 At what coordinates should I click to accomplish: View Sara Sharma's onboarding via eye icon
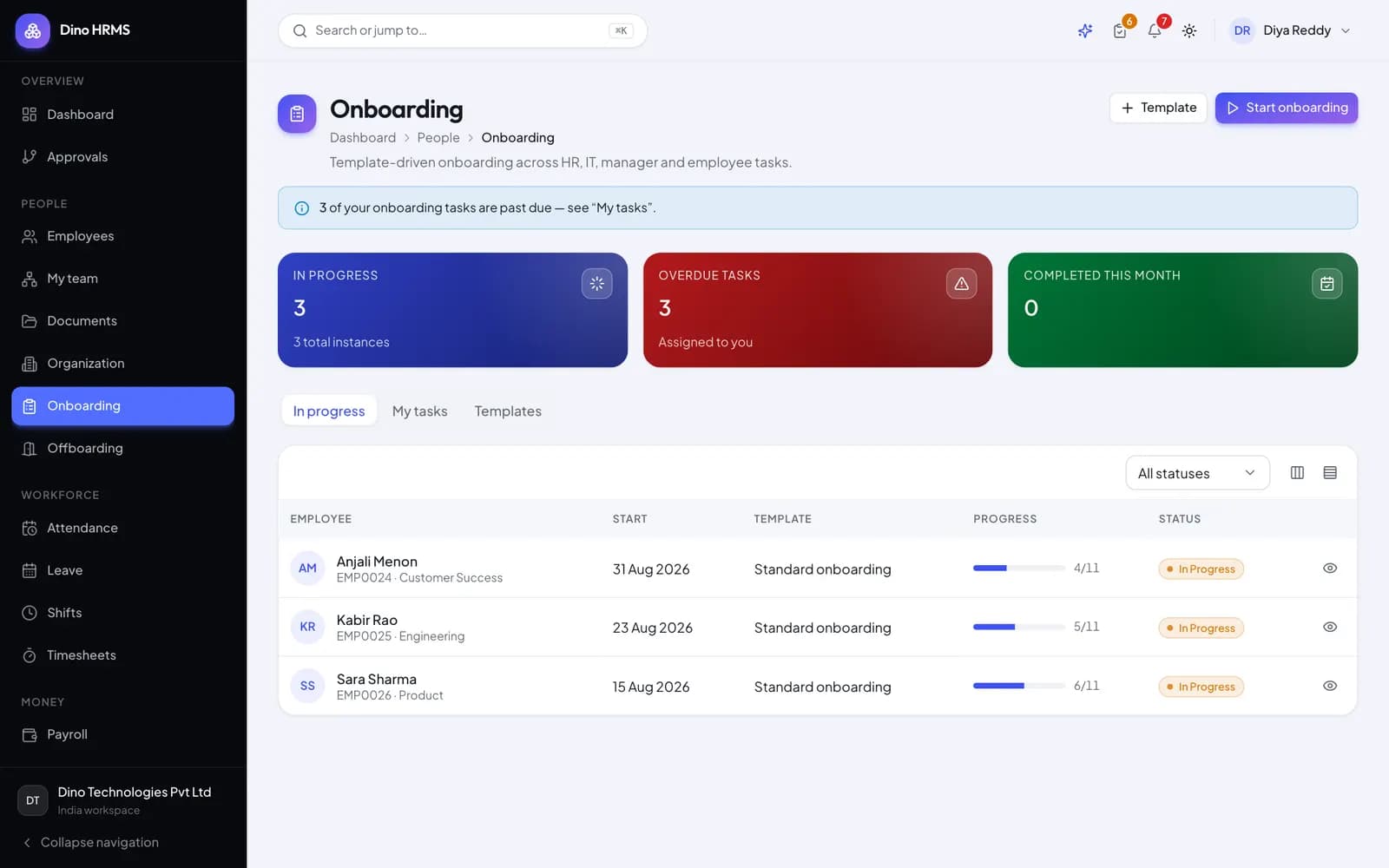[x=1330, y=686]
